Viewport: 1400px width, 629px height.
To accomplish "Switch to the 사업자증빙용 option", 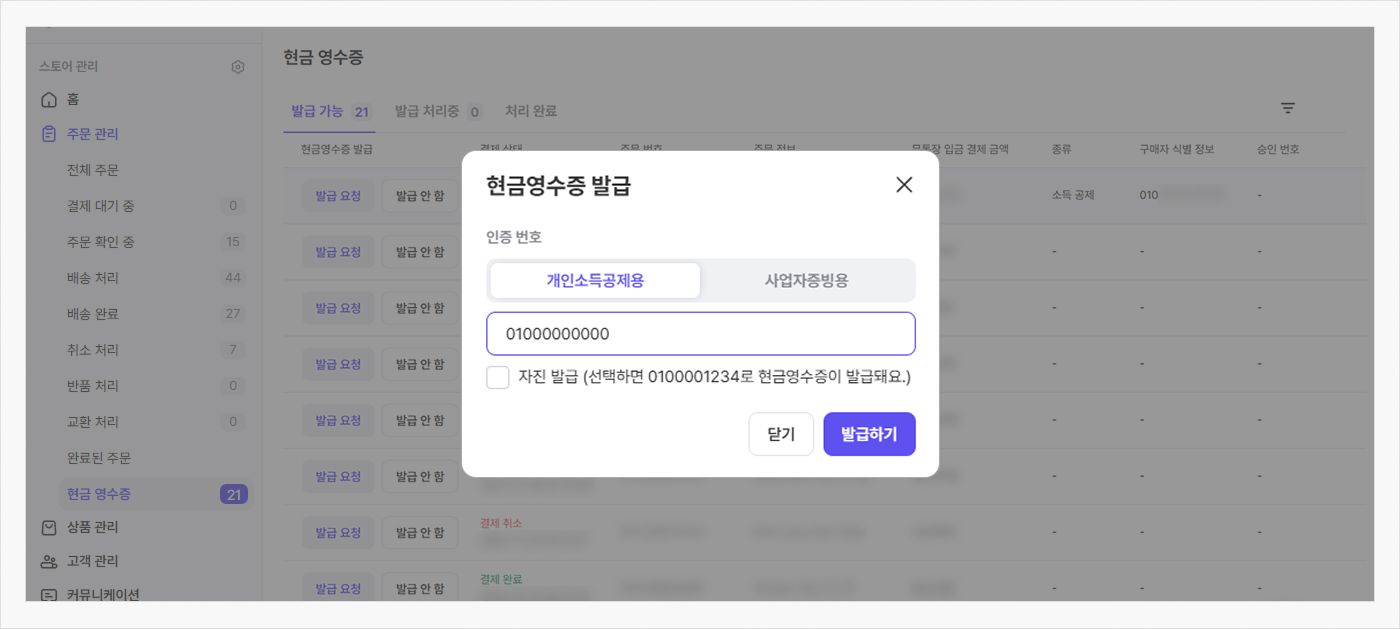I will point(806,281).
